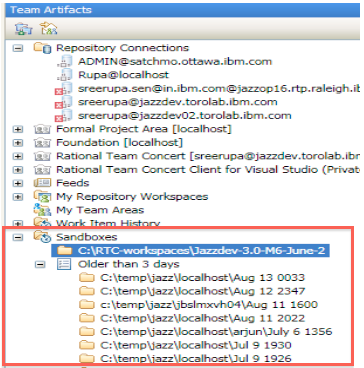Expand the Feeds node
Image resolution: width=364 pixels, height=368 pixels.
18,183
